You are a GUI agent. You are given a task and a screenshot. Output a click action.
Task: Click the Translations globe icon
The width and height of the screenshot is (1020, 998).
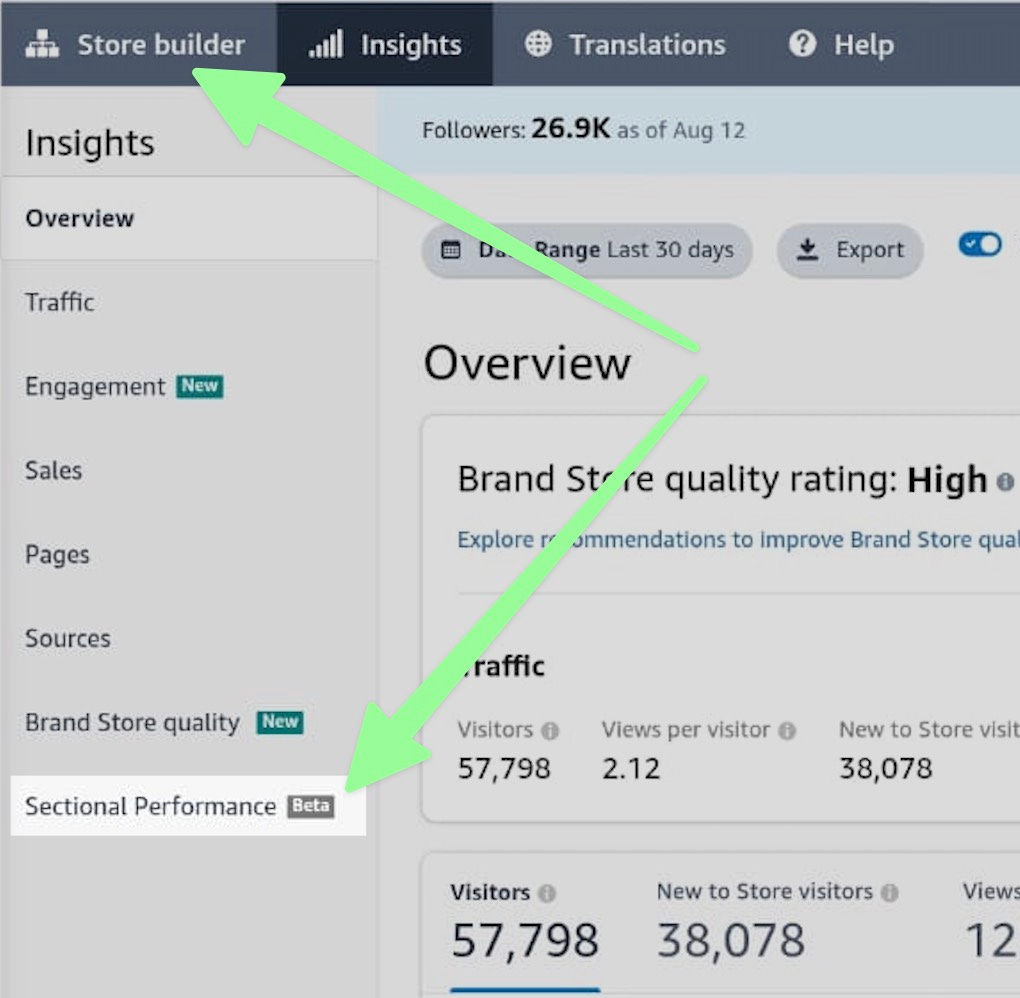(538, 44)
